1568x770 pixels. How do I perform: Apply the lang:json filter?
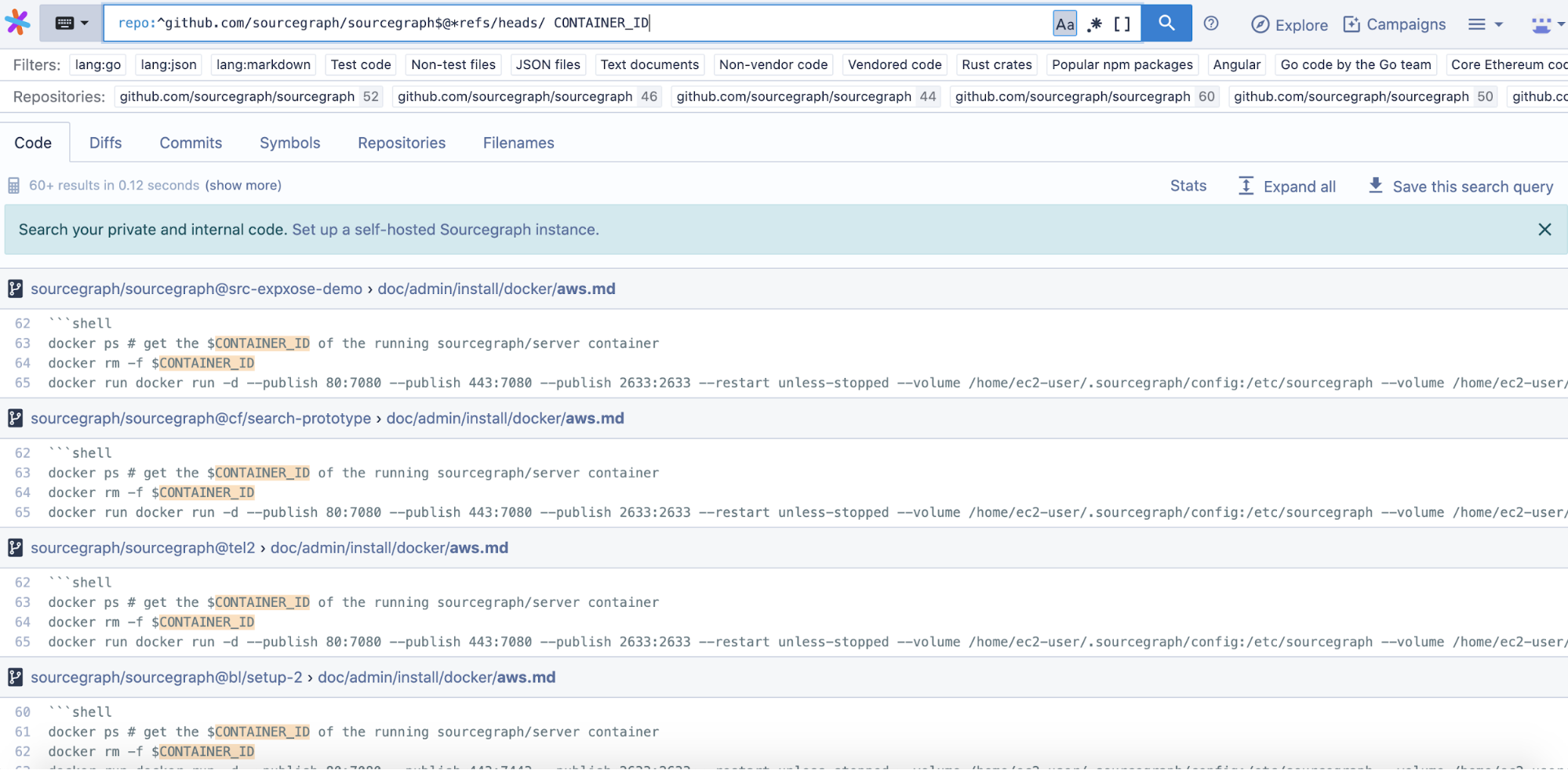pos(169,65)
